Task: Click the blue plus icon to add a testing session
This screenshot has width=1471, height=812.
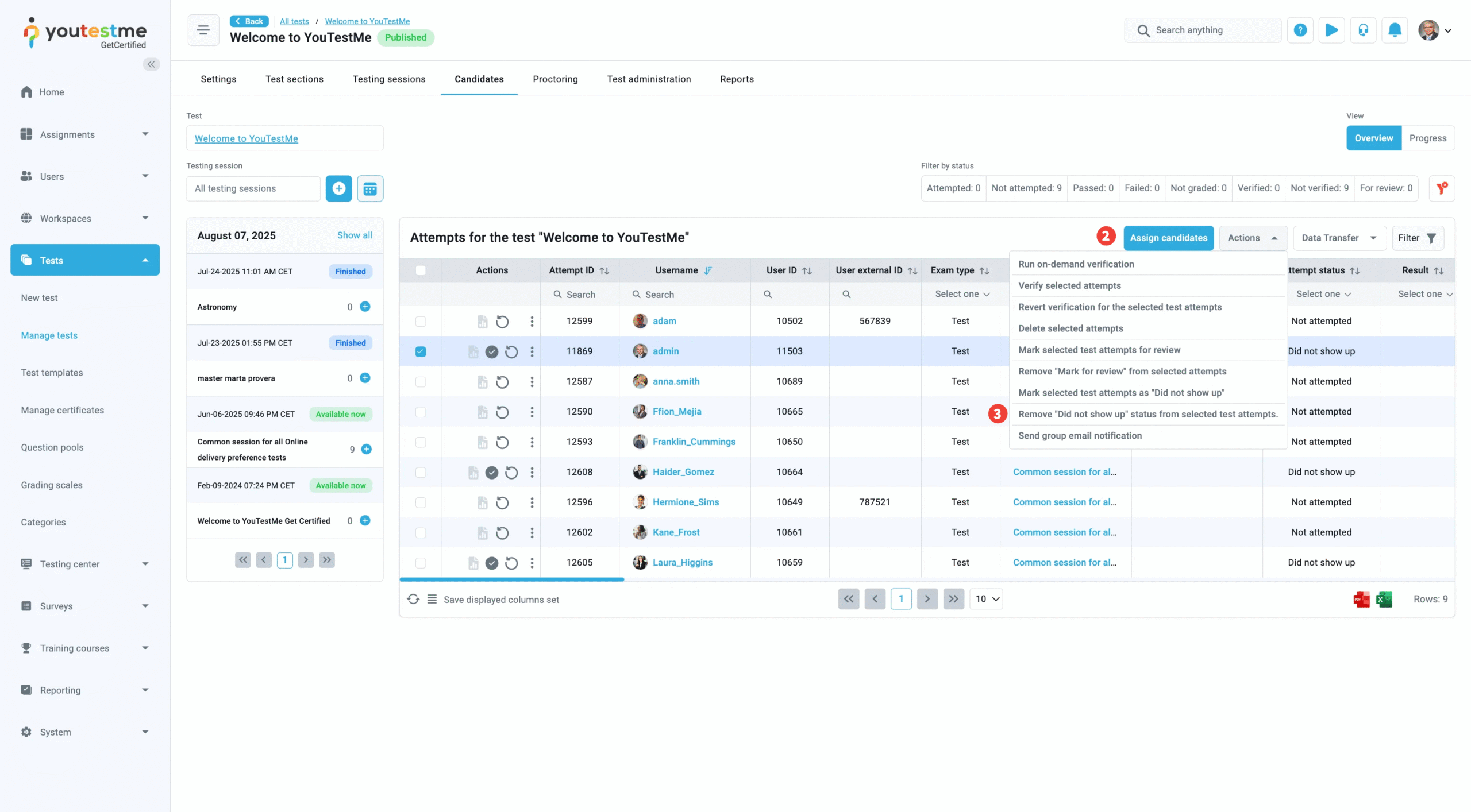Action: (x=338, y=188)
